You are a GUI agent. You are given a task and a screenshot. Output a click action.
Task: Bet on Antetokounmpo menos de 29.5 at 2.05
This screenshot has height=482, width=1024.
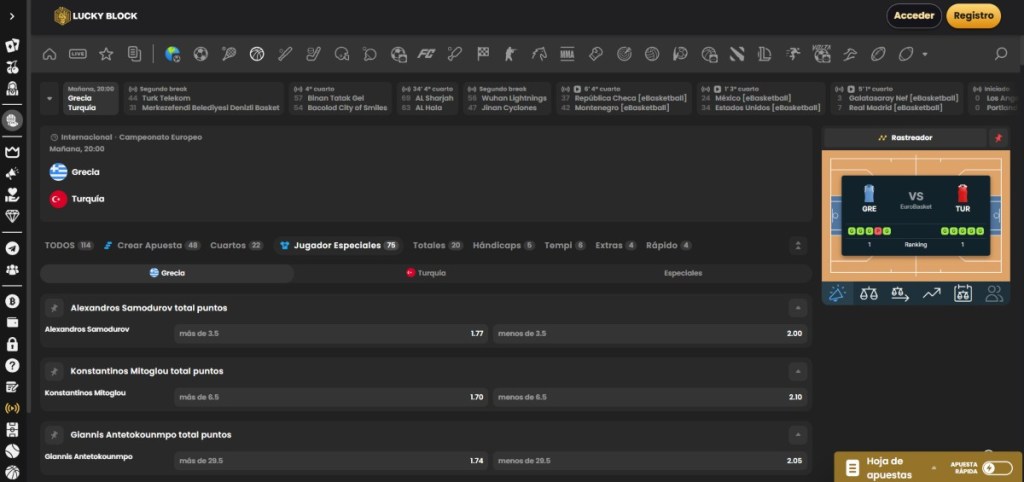point(650,460)
